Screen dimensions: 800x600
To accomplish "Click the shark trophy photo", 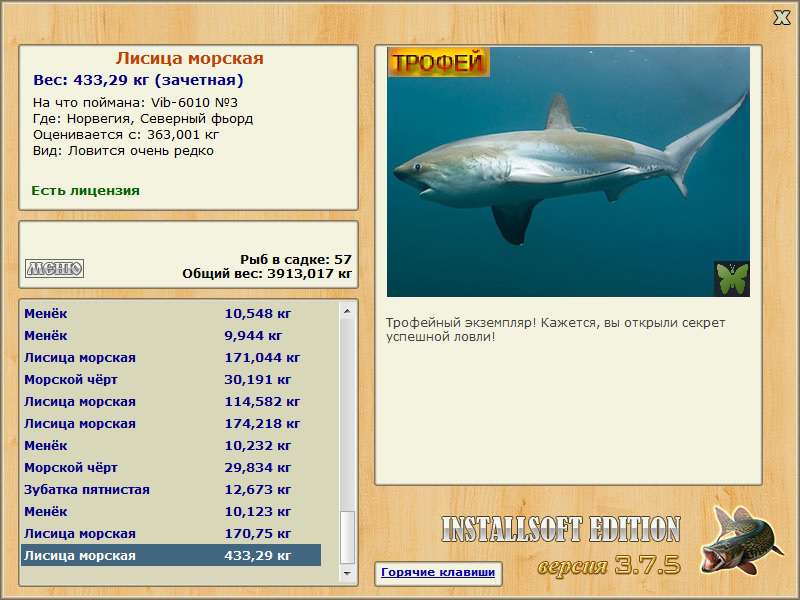I will [x=568, y=172].
